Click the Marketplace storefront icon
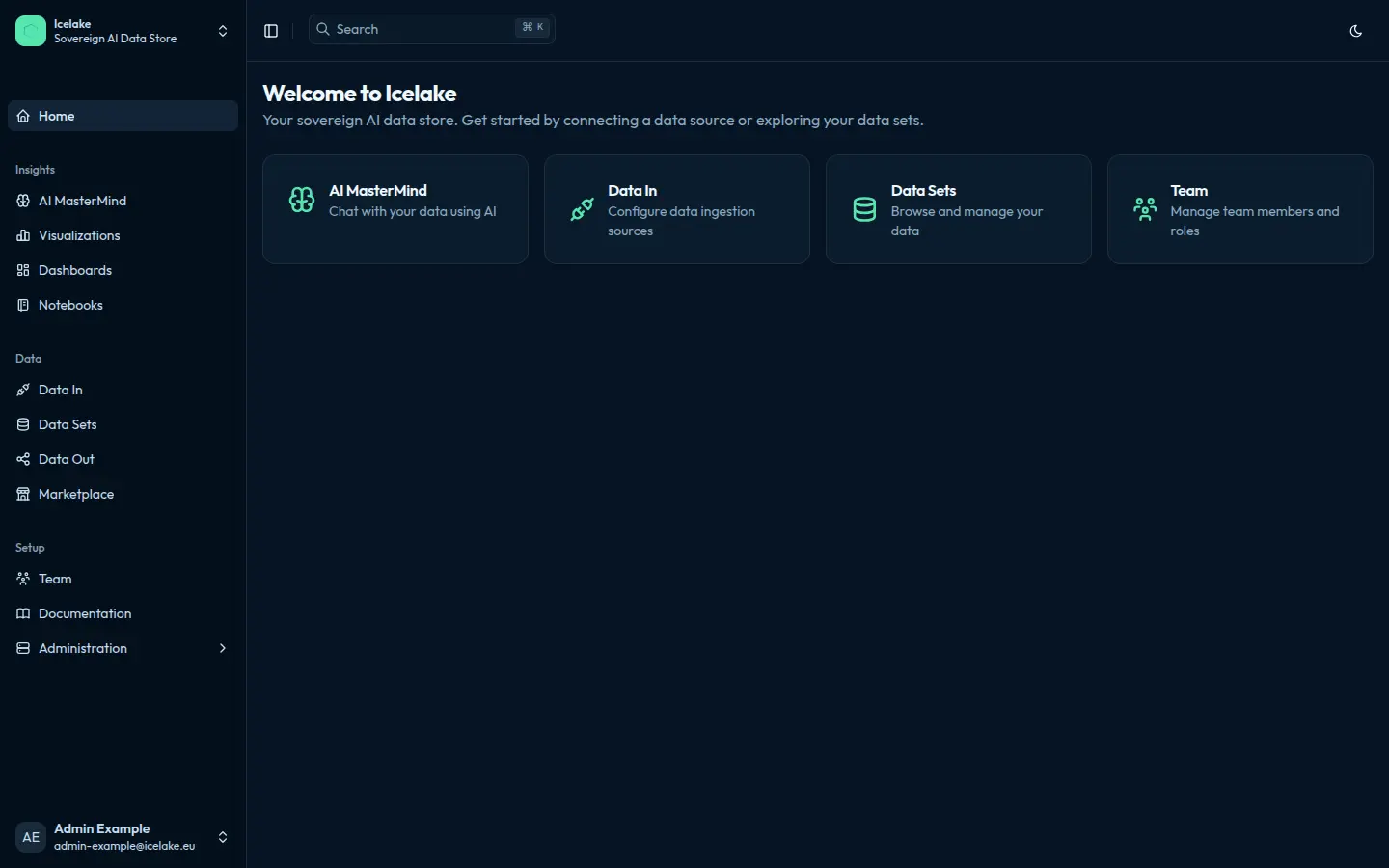 22,494
